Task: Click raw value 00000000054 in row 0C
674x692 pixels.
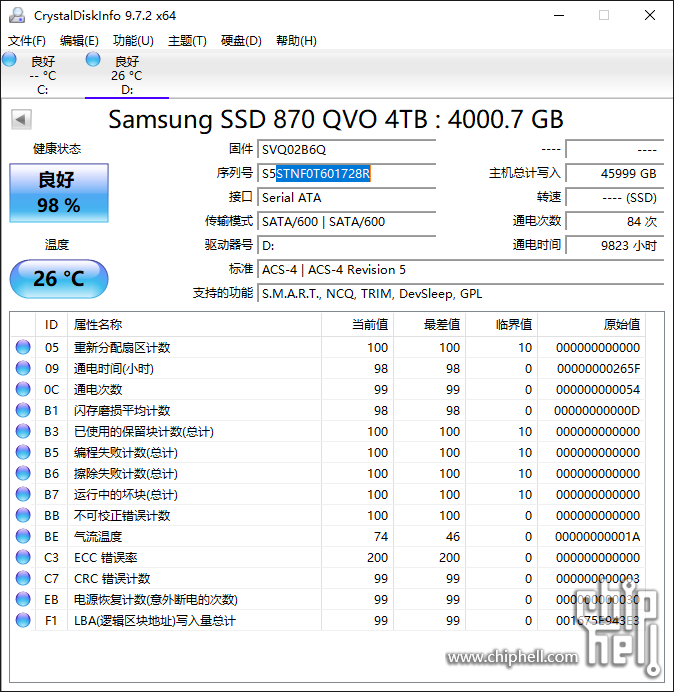Action: click(x=598, y=390)
